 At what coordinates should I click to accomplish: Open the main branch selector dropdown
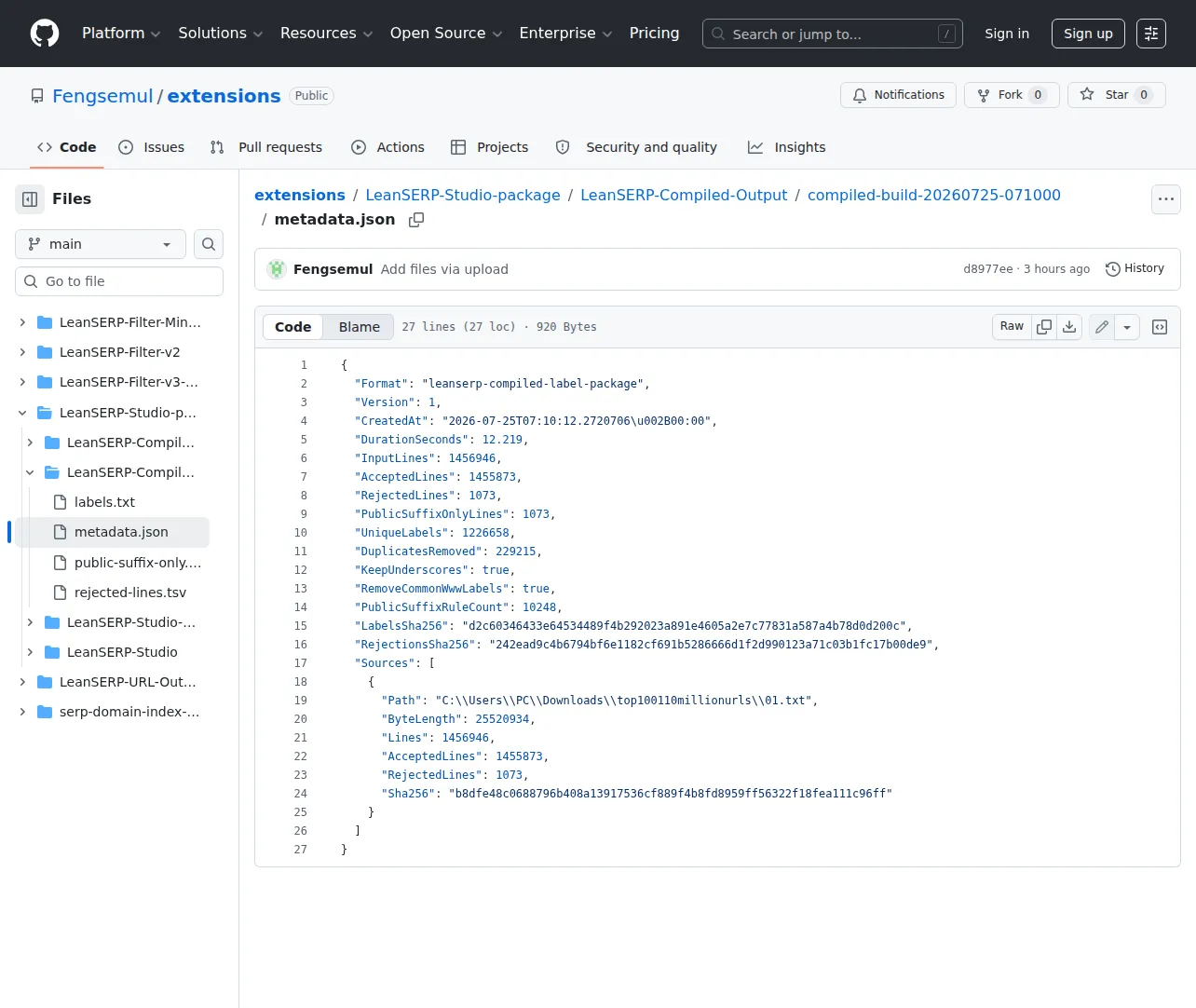101,244
